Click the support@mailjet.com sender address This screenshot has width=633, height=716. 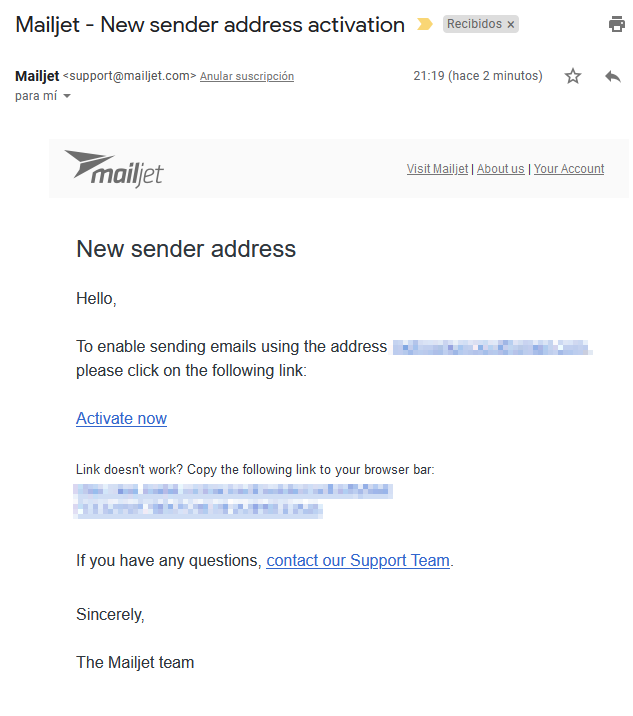coord(129,76)
